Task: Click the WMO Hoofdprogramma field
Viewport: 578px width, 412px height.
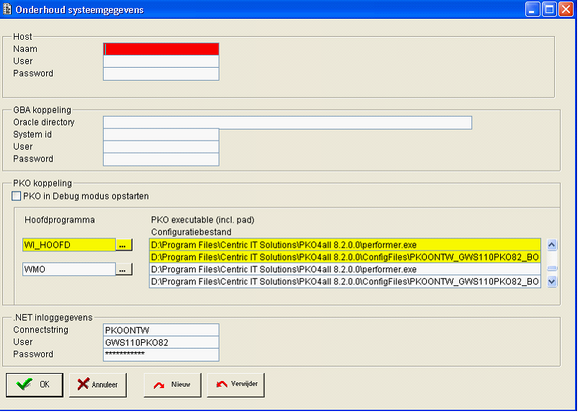Action: point(69,269)
